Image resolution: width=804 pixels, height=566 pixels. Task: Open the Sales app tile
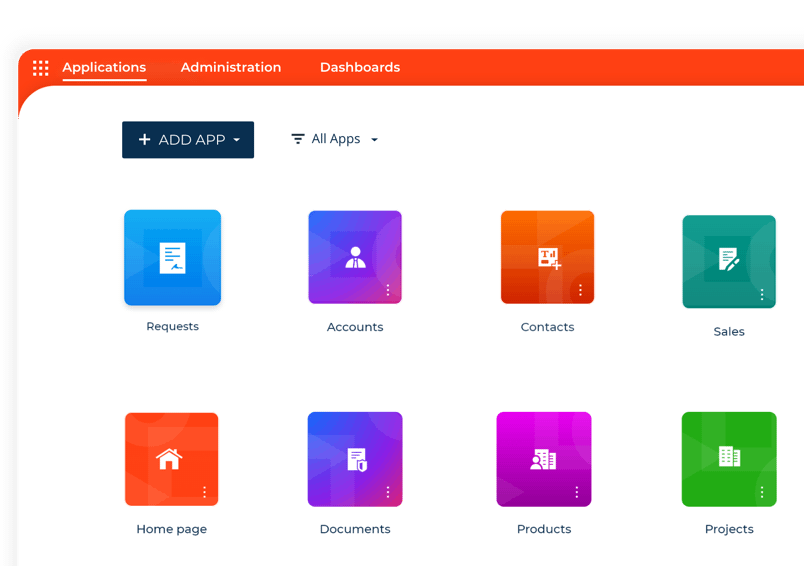click(x=729, y=261)
